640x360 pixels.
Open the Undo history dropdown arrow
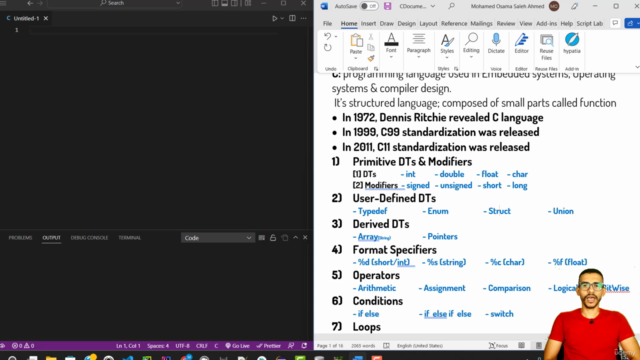point(336,36)
